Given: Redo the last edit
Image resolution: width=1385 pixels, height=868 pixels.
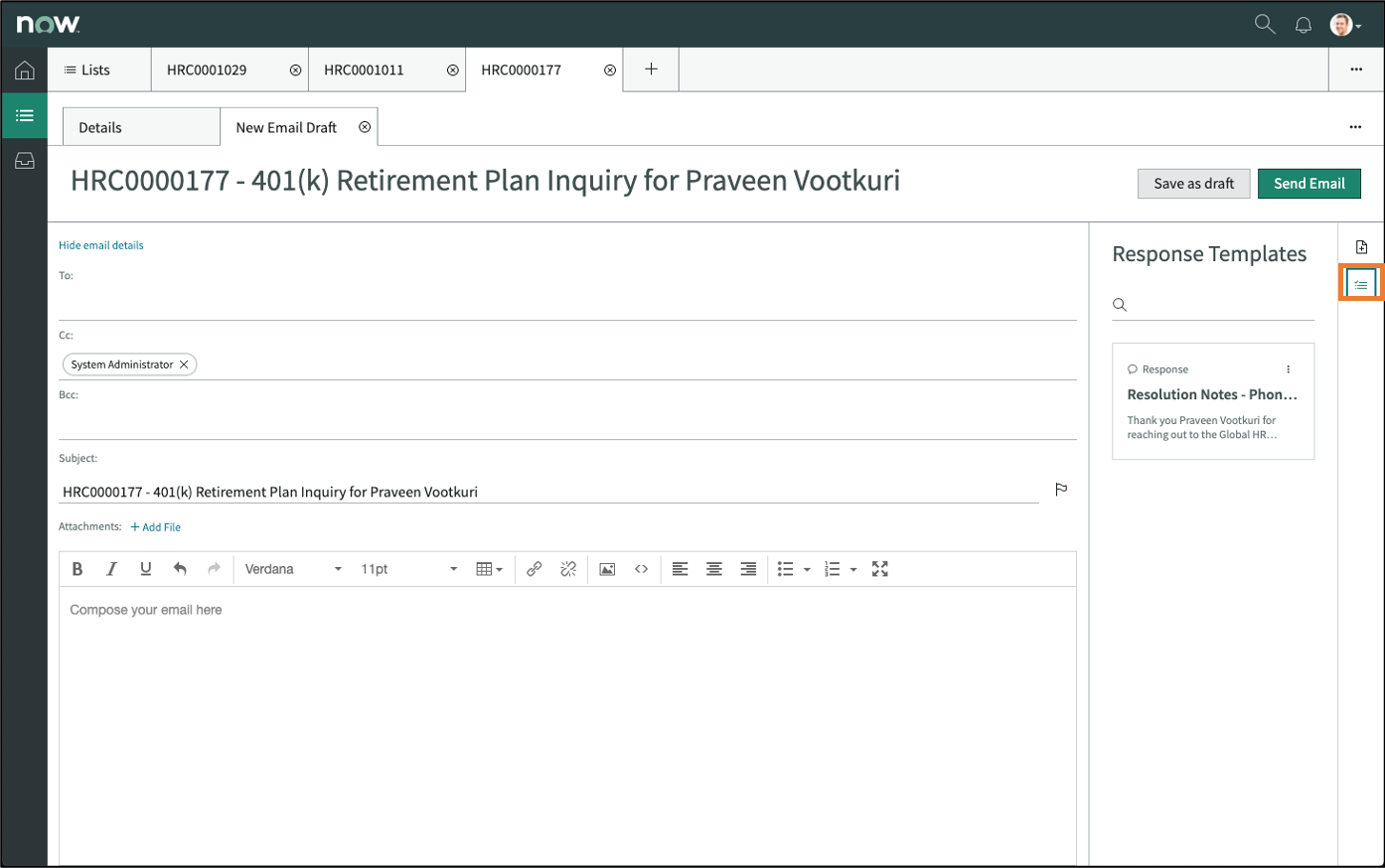Looking at the screenshot, I should click(x=214, y=569).
